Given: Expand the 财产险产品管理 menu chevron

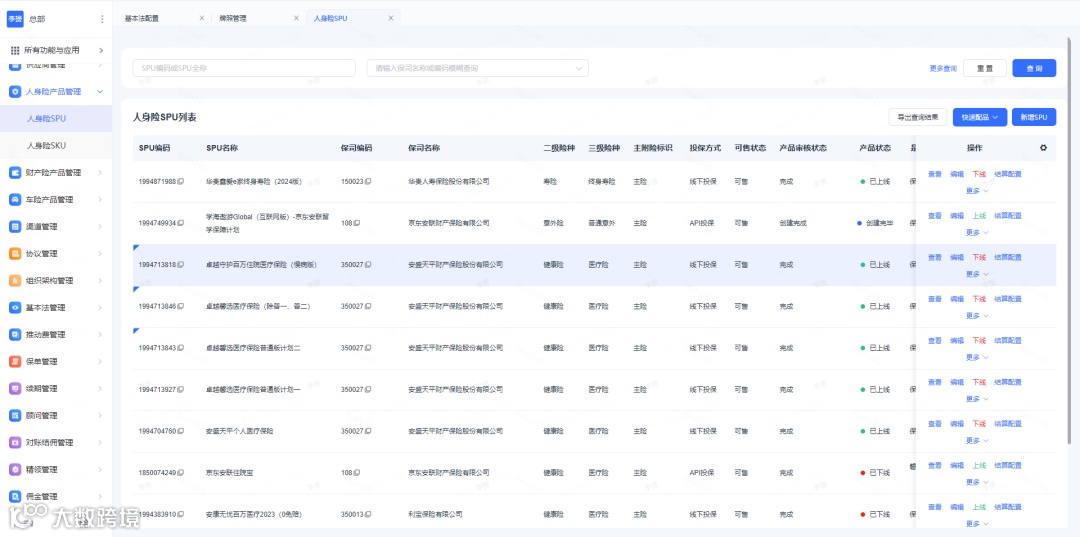Looking at the screenshot, I should [x=100, y=173].
